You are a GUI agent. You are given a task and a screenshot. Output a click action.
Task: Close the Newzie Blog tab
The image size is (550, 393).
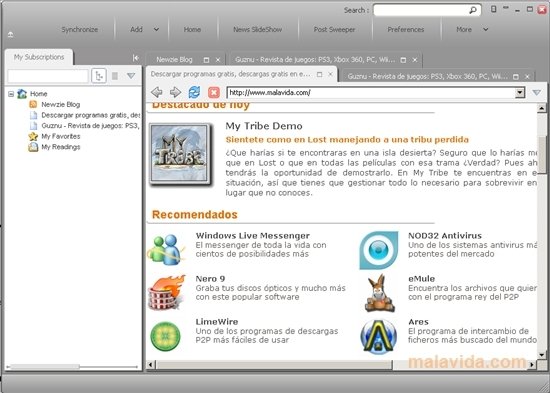(218, 60)
